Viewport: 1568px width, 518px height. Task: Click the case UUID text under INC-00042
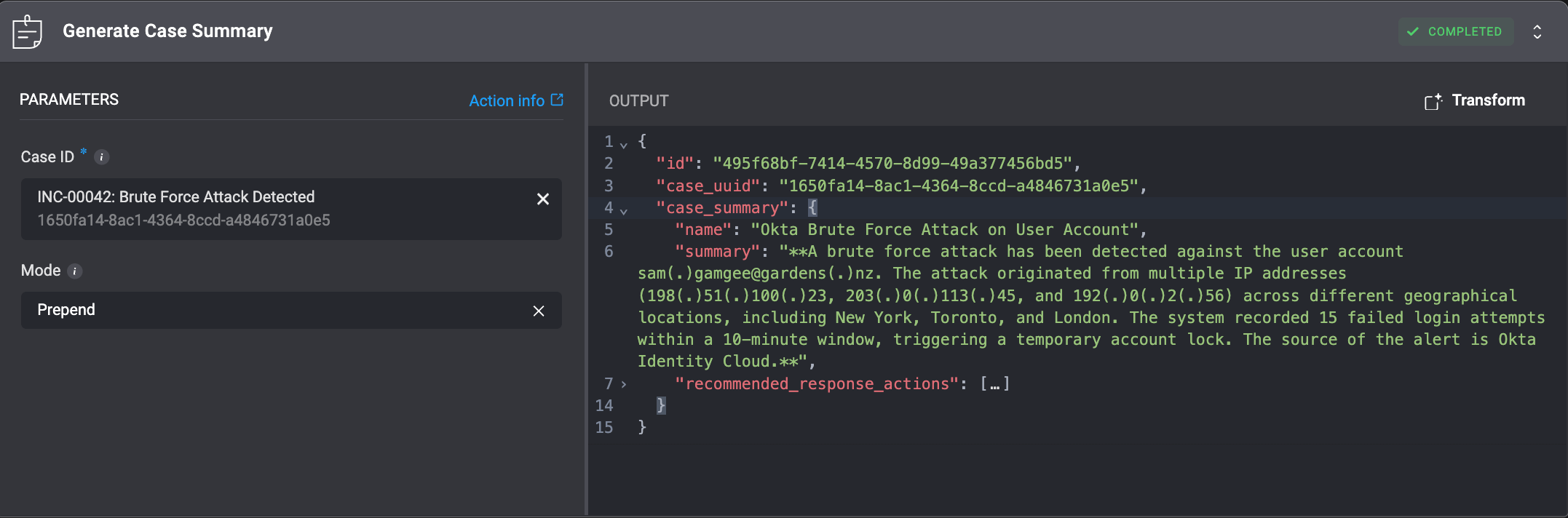click(183, 220)
